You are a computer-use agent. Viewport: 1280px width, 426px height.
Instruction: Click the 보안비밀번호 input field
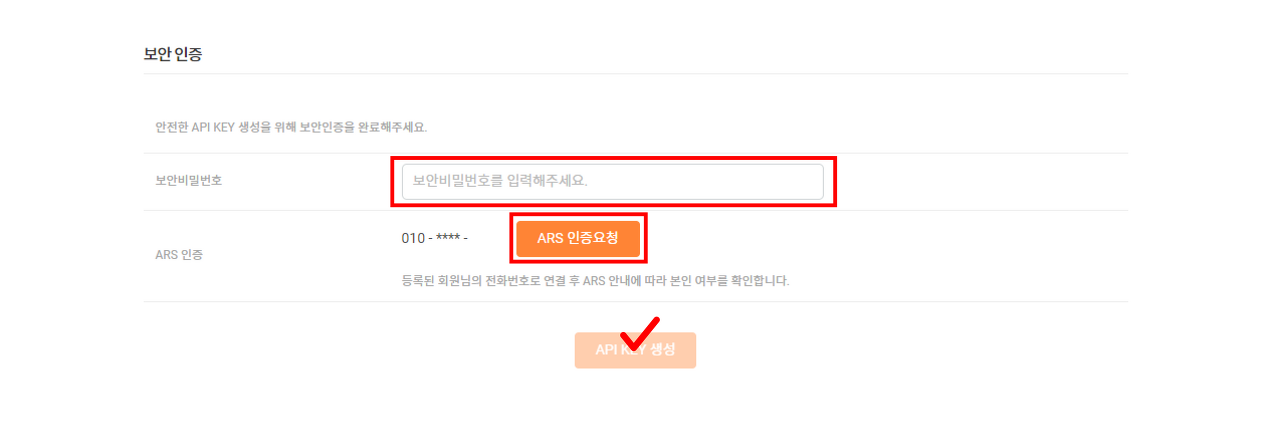coord(612,182)
